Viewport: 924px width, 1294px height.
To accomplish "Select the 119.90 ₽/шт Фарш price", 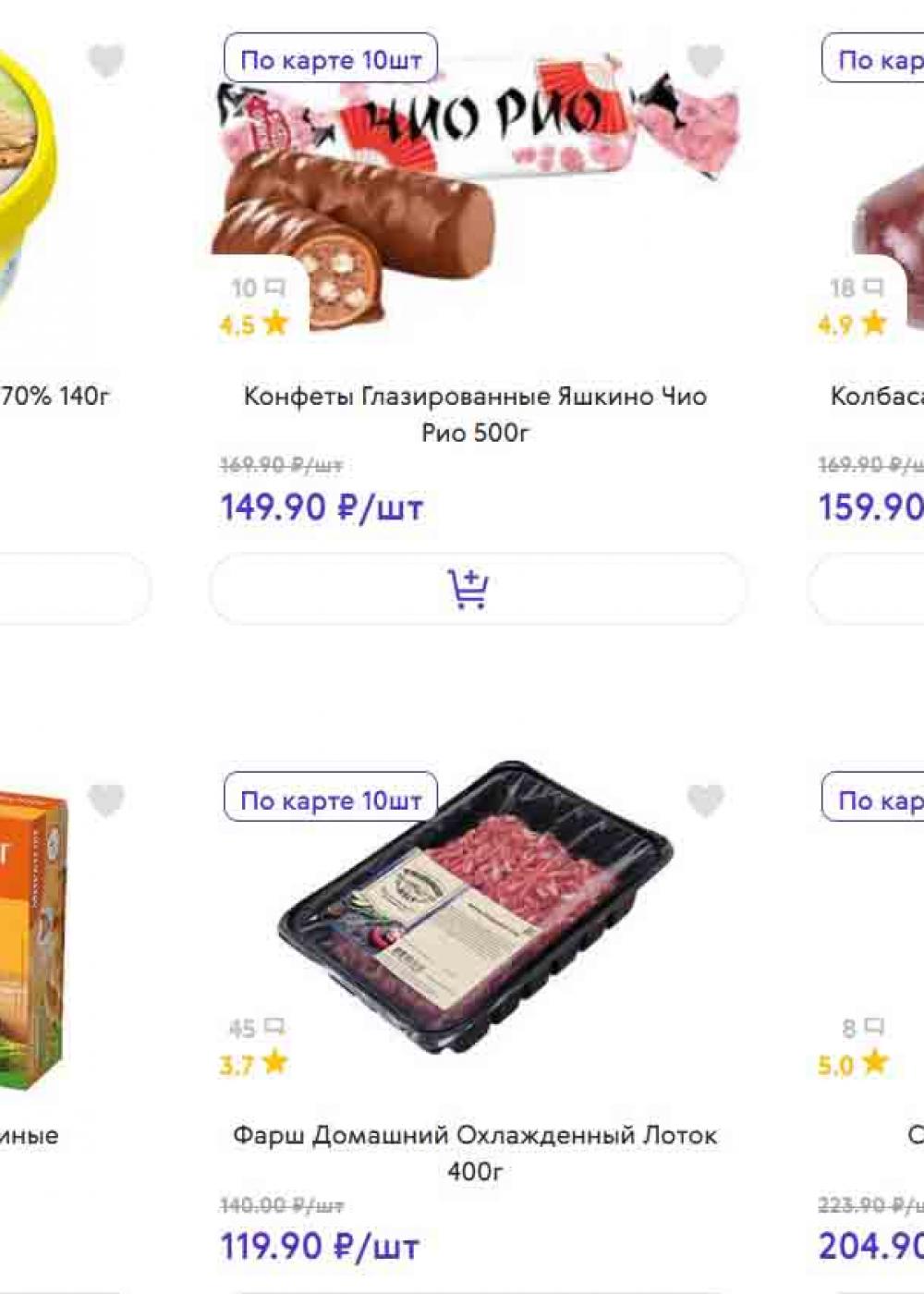I will pyautogui.click(x=320, y=1247).
